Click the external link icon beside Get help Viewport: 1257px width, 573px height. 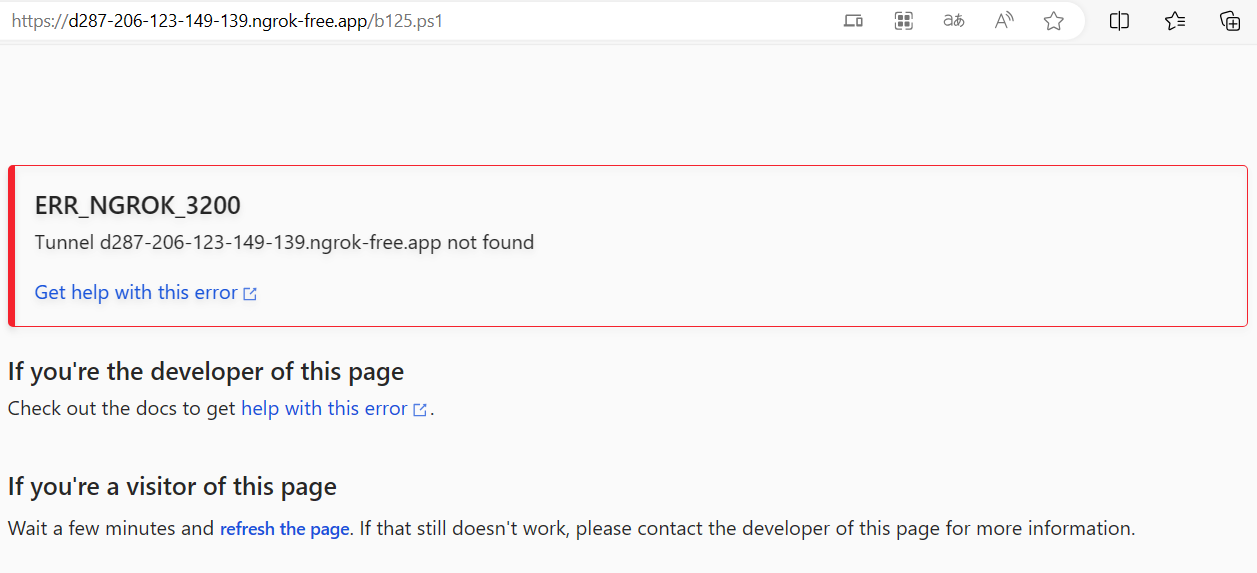(x=250, y=294)
